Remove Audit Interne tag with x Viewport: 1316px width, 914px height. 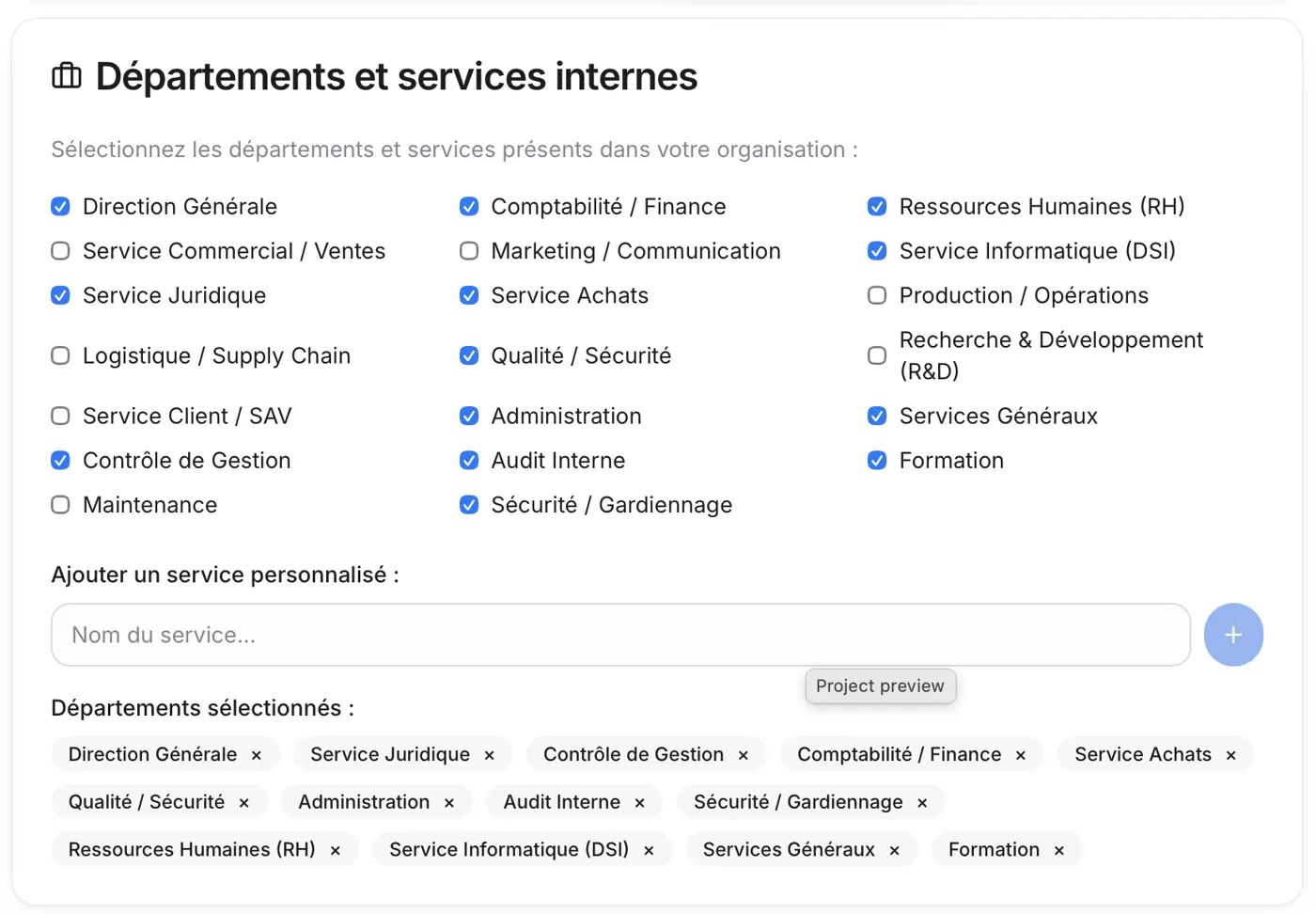(640, 803)
